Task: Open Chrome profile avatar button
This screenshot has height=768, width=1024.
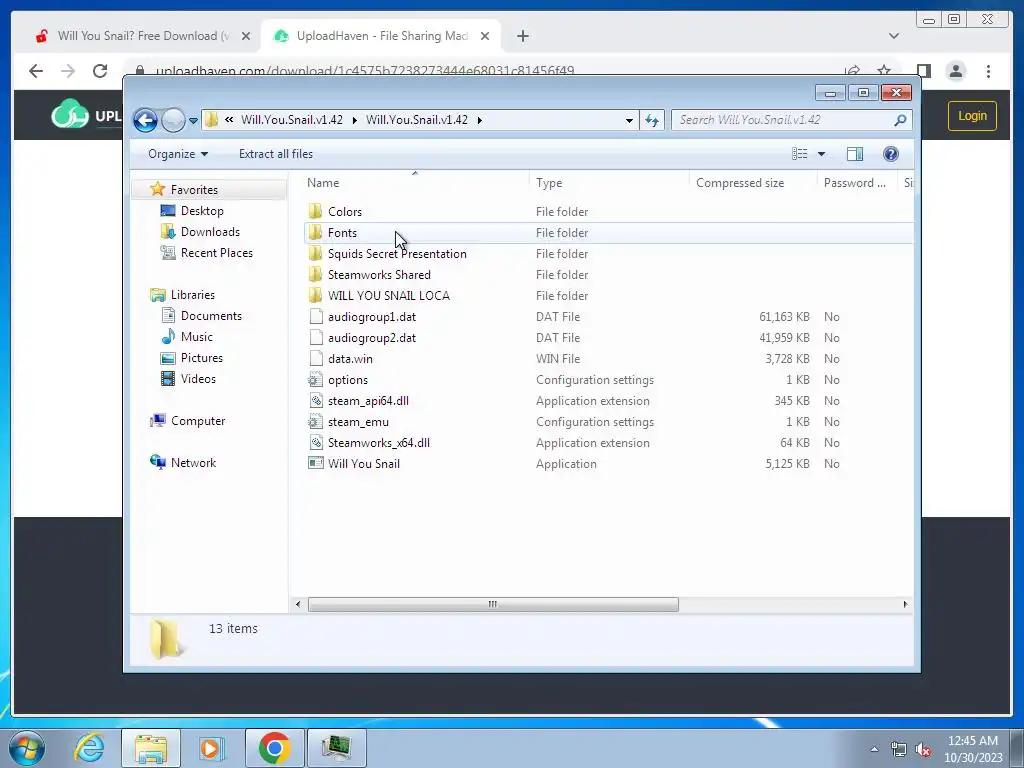Action: (955, 71)
